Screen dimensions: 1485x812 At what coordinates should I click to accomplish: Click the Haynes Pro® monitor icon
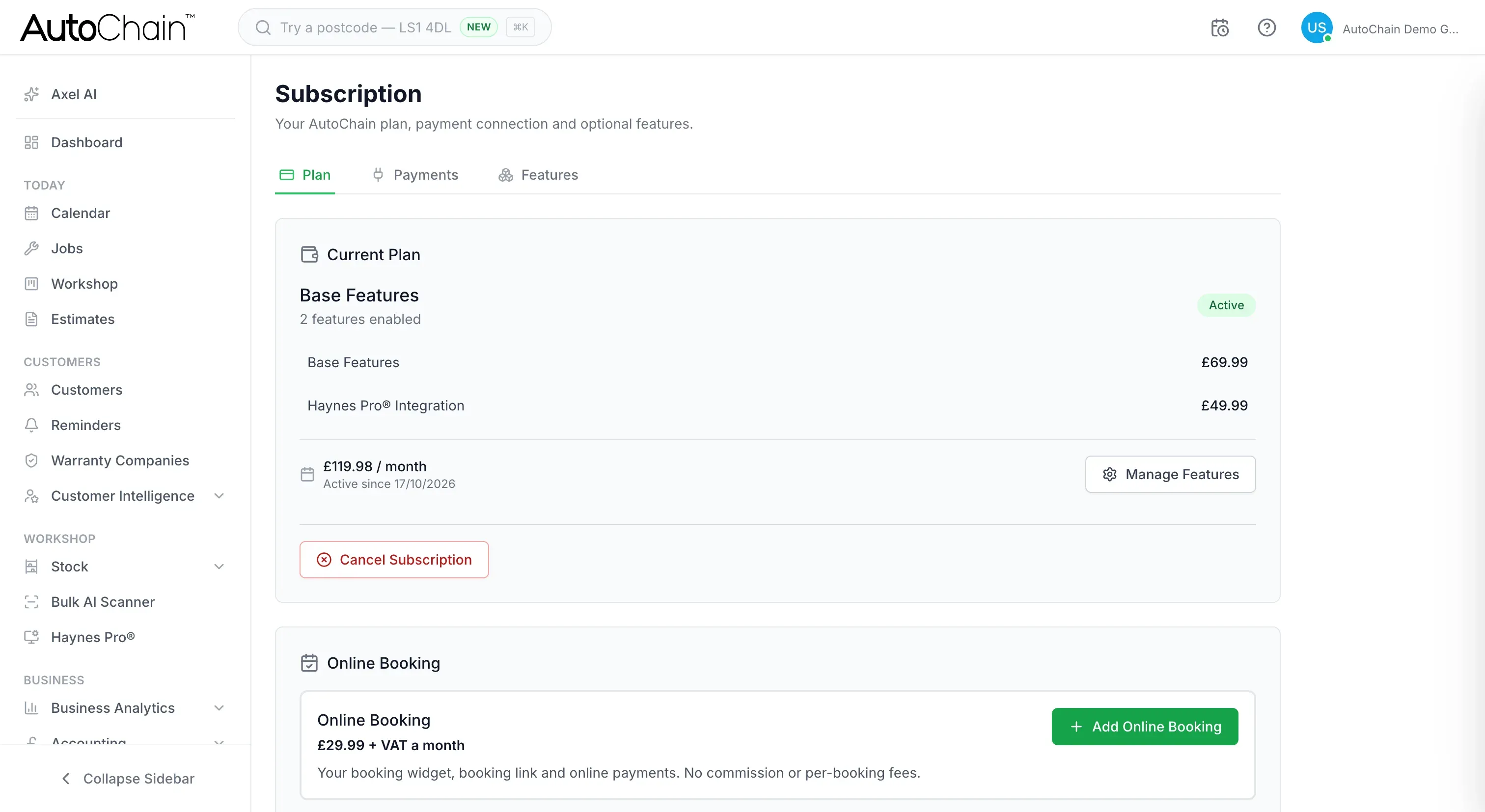click(x=31, y=637)
